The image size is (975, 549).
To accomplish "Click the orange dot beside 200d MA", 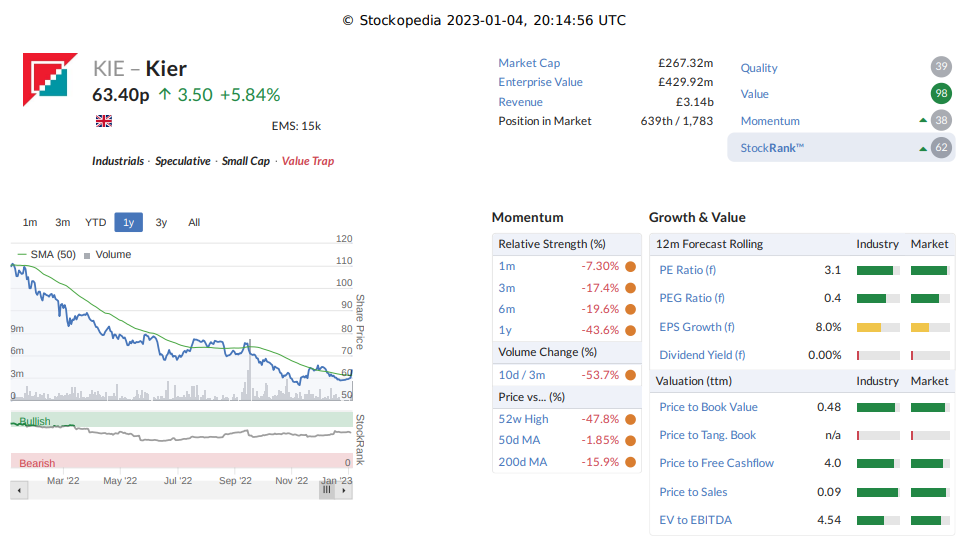I will point(631,462).
